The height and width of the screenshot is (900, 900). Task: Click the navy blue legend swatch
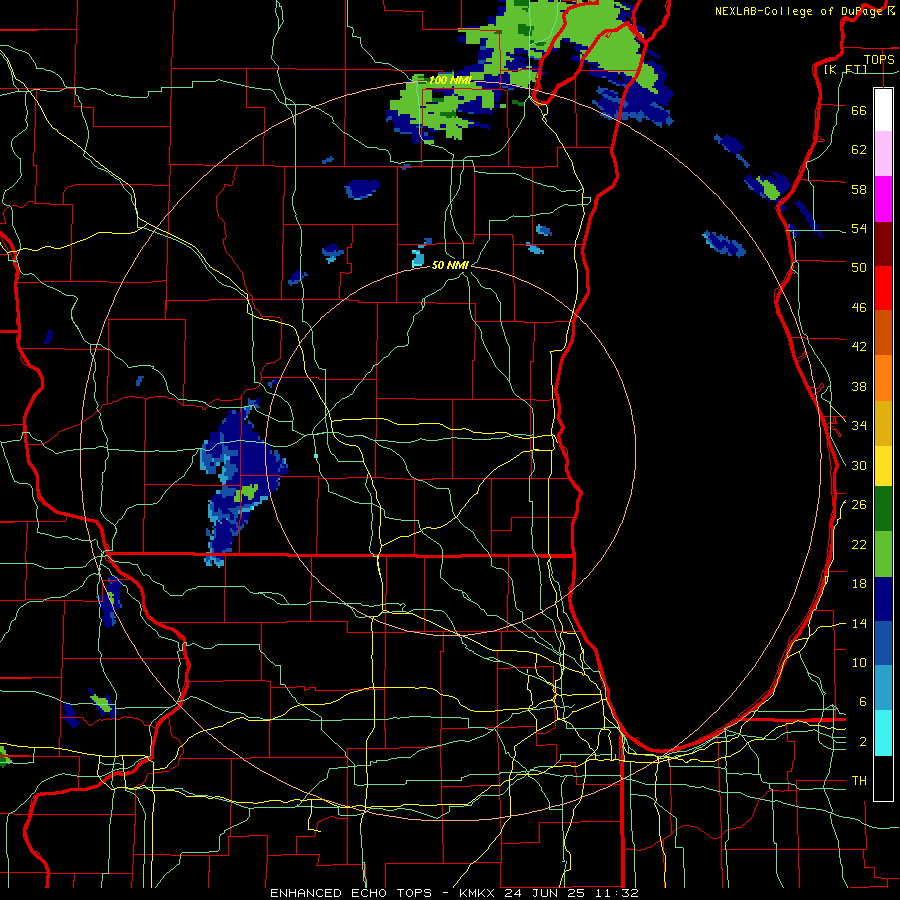(883, 599)
